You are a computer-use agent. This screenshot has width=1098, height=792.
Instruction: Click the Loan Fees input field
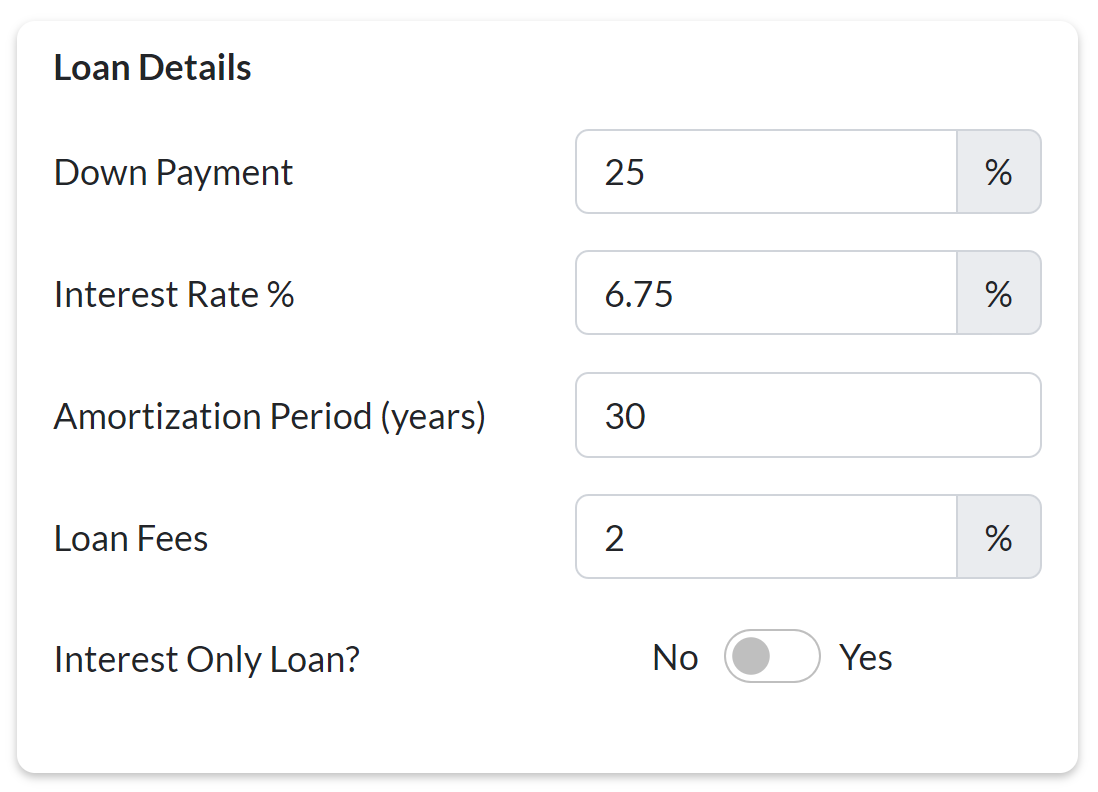(x=766, y=537)
